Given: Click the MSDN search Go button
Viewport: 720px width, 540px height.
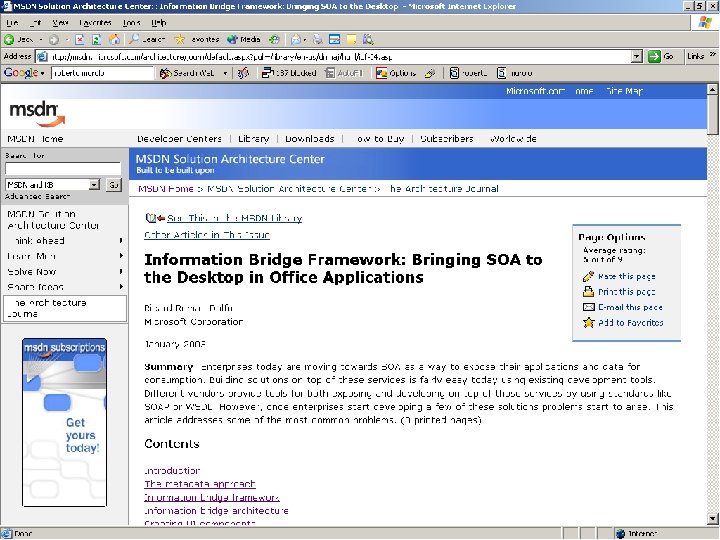Looking at the screenshot, I should [x=113, y=185].
